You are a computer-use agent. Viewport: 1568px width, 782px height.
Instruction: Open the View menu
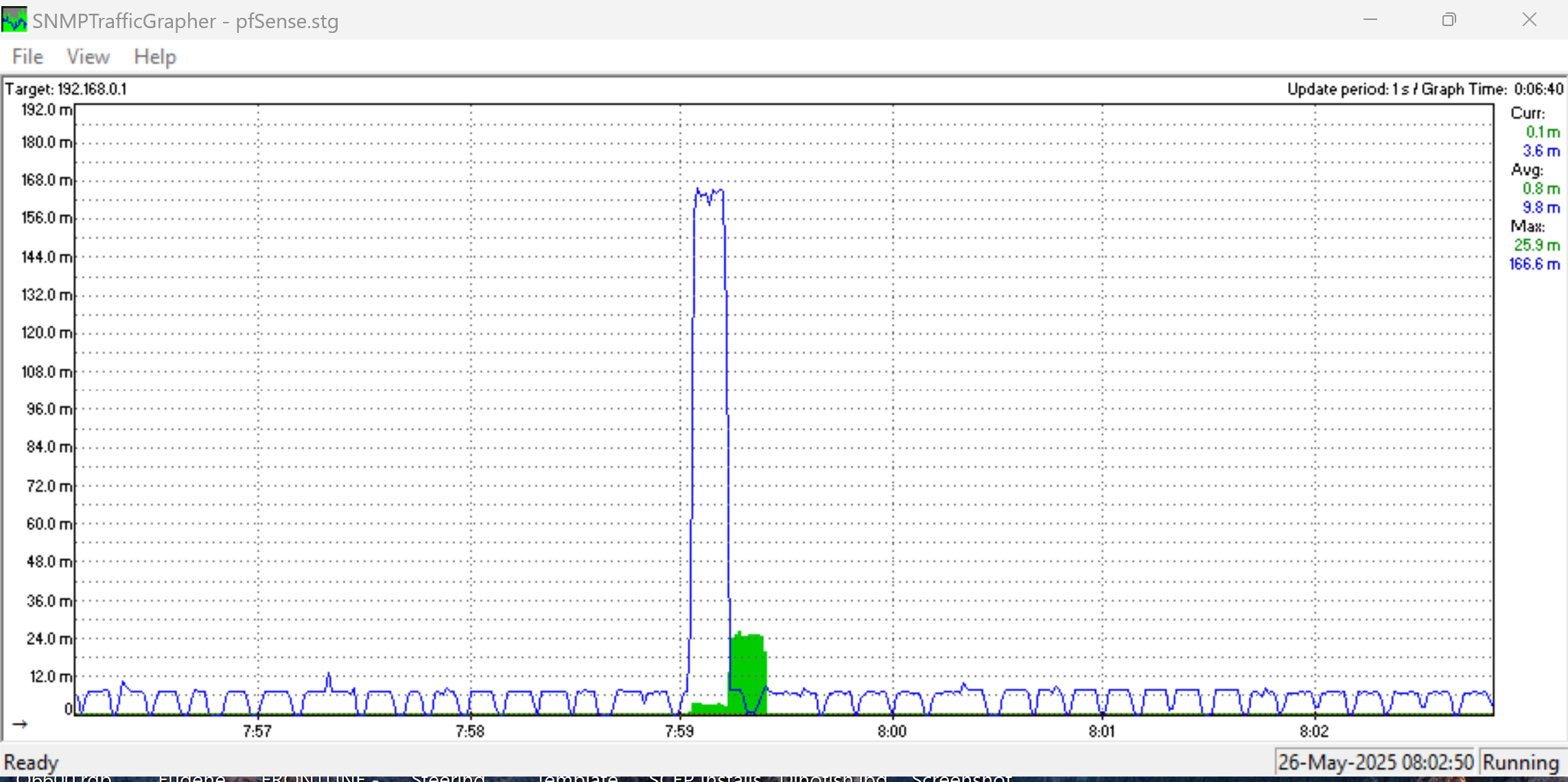click(x=88, y=57)
